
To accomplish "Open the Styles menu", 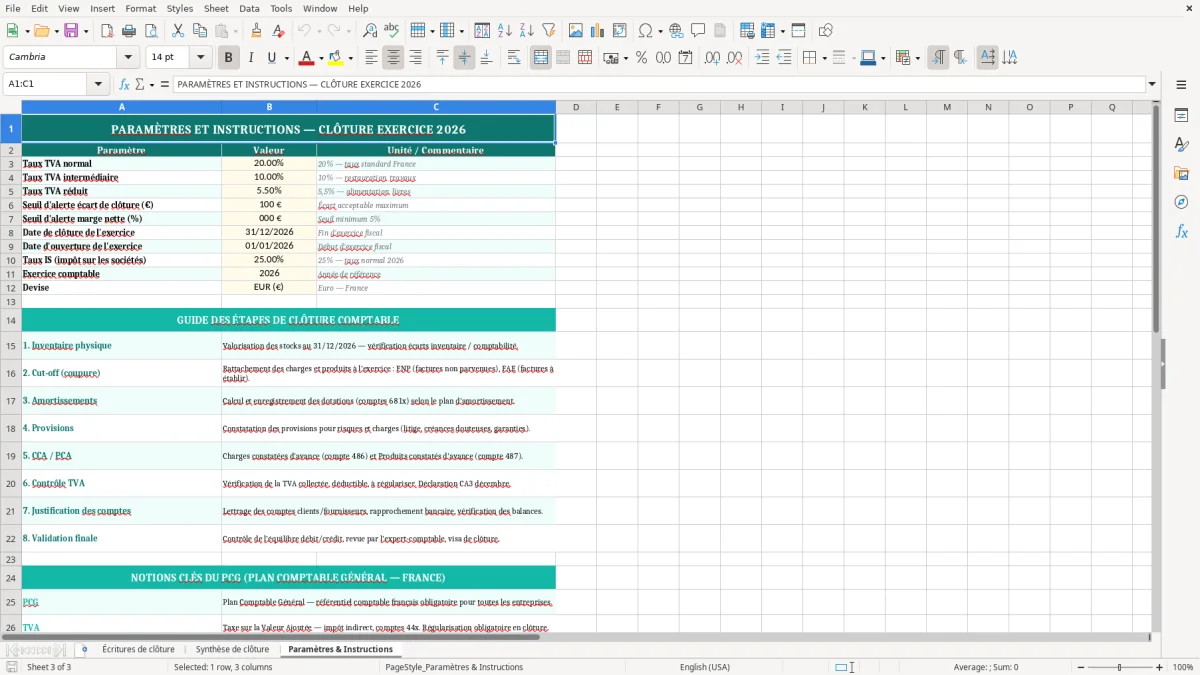I will [x=180, y=8].
